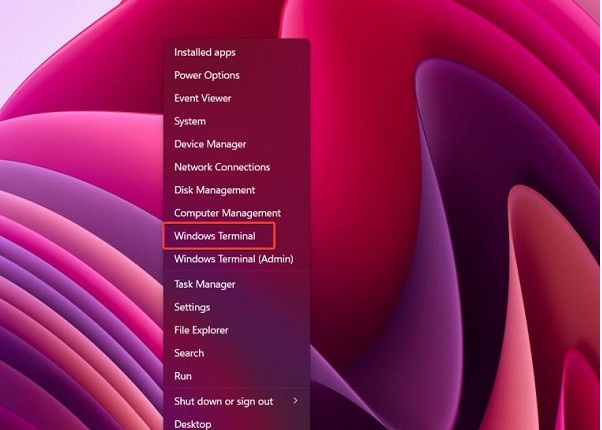Click the System menu entry
This screenshot has width=602, height=430.
[190, 121]
